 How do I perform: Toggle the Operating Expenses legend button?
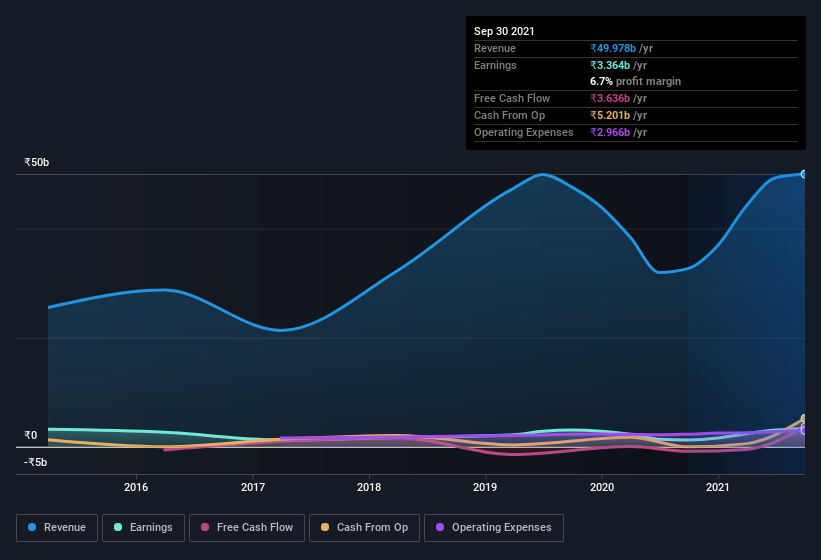494,528
